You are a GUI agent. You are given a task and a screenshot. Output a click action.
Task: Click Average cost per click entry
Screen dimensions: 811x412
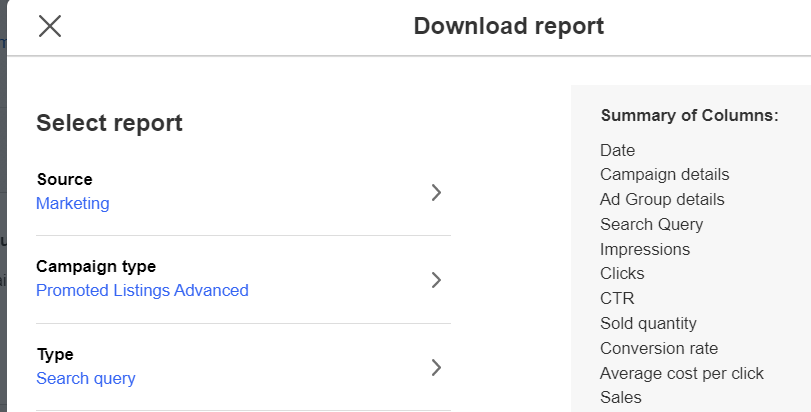click(682, 373)
